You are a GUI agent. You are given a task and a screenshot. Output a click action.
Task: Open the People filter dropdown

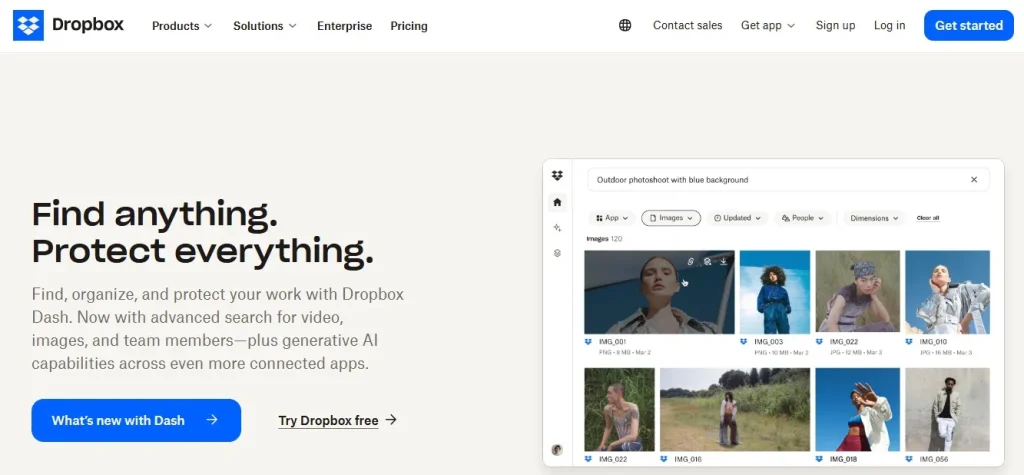[x=803, y=218]
